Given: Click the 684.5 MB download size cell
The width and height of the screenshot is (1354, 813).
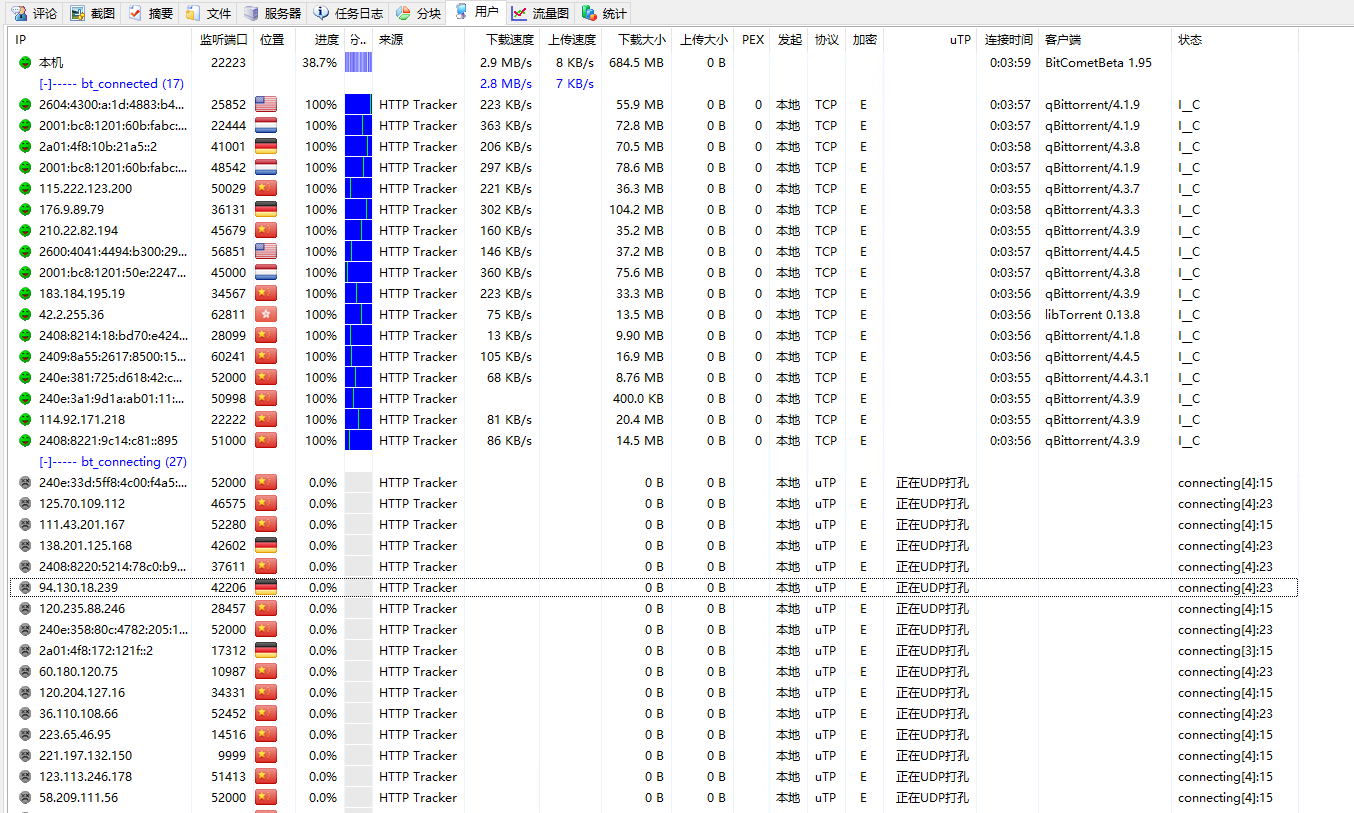Looking at the screenshot, I should point(636,63).
